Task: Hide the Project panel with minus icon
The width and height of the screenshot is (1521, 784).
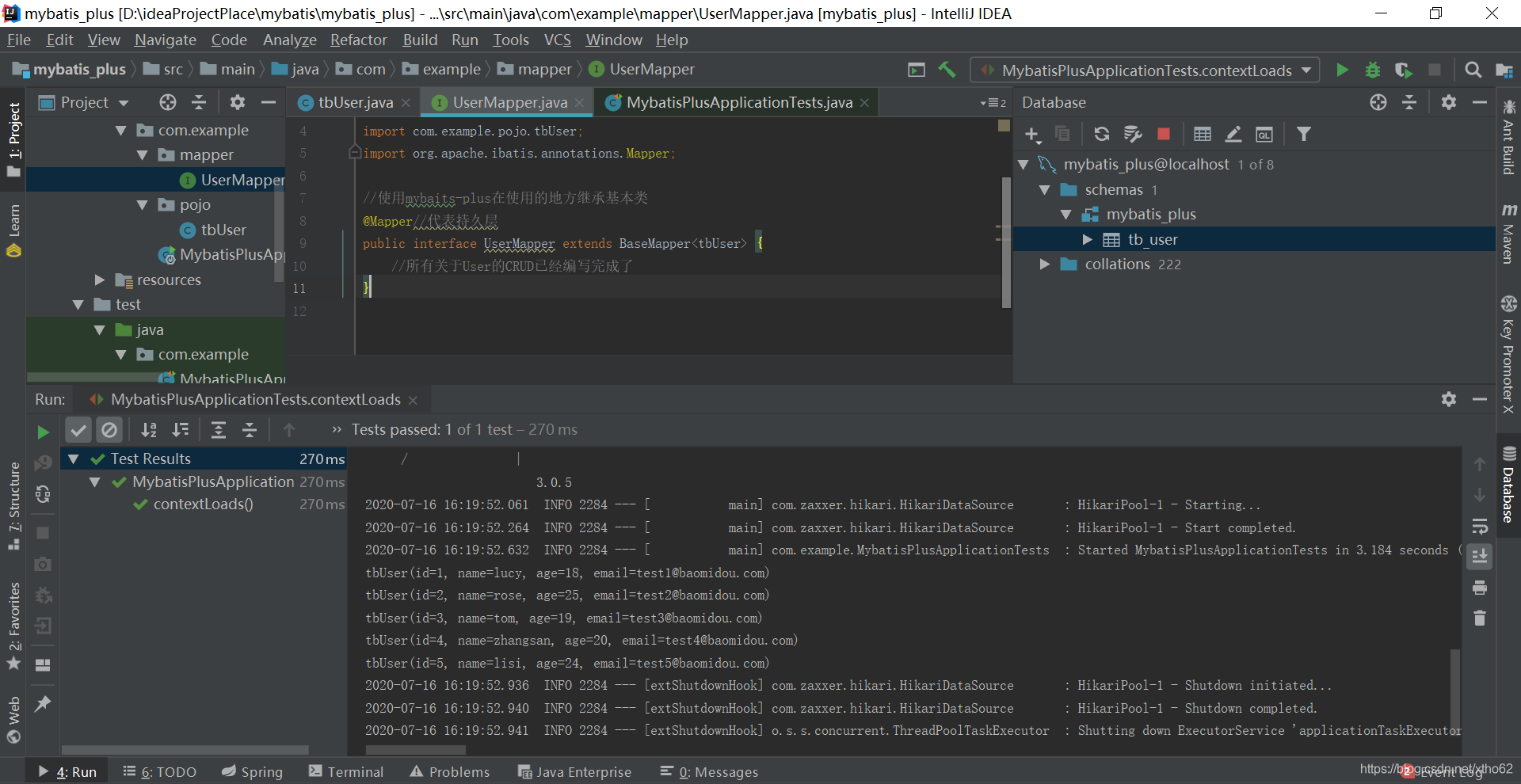Action: coord(269,102)
